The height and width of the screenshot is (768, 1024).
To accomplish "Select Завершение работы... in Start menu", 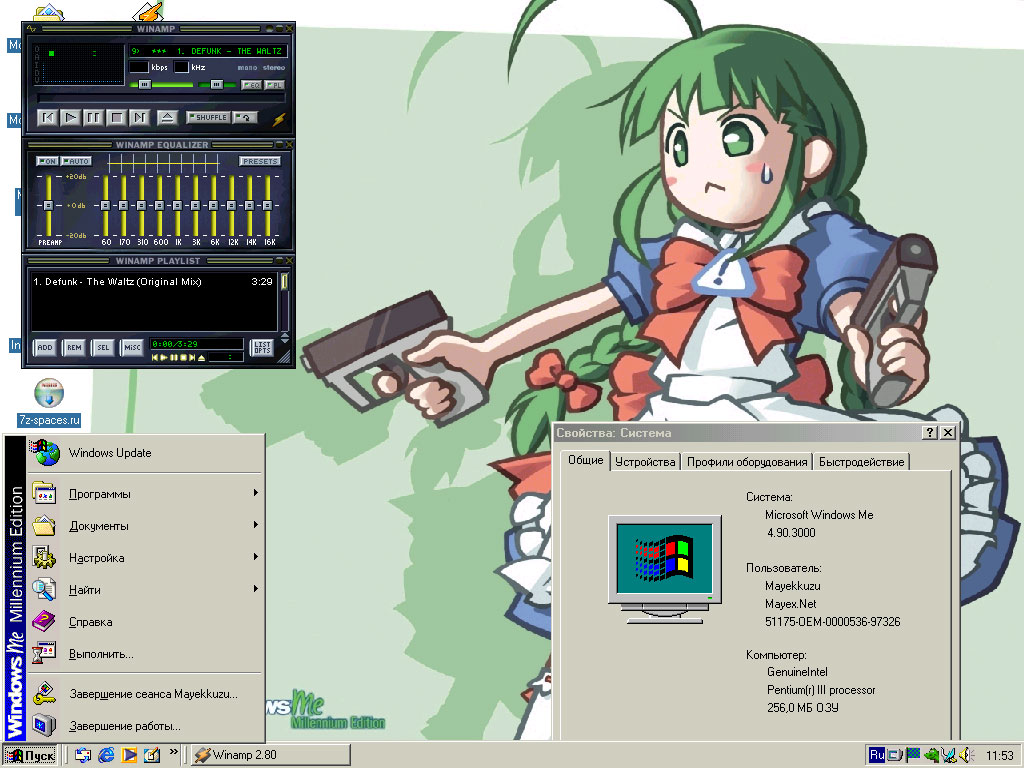I will [x=145, y=726].
